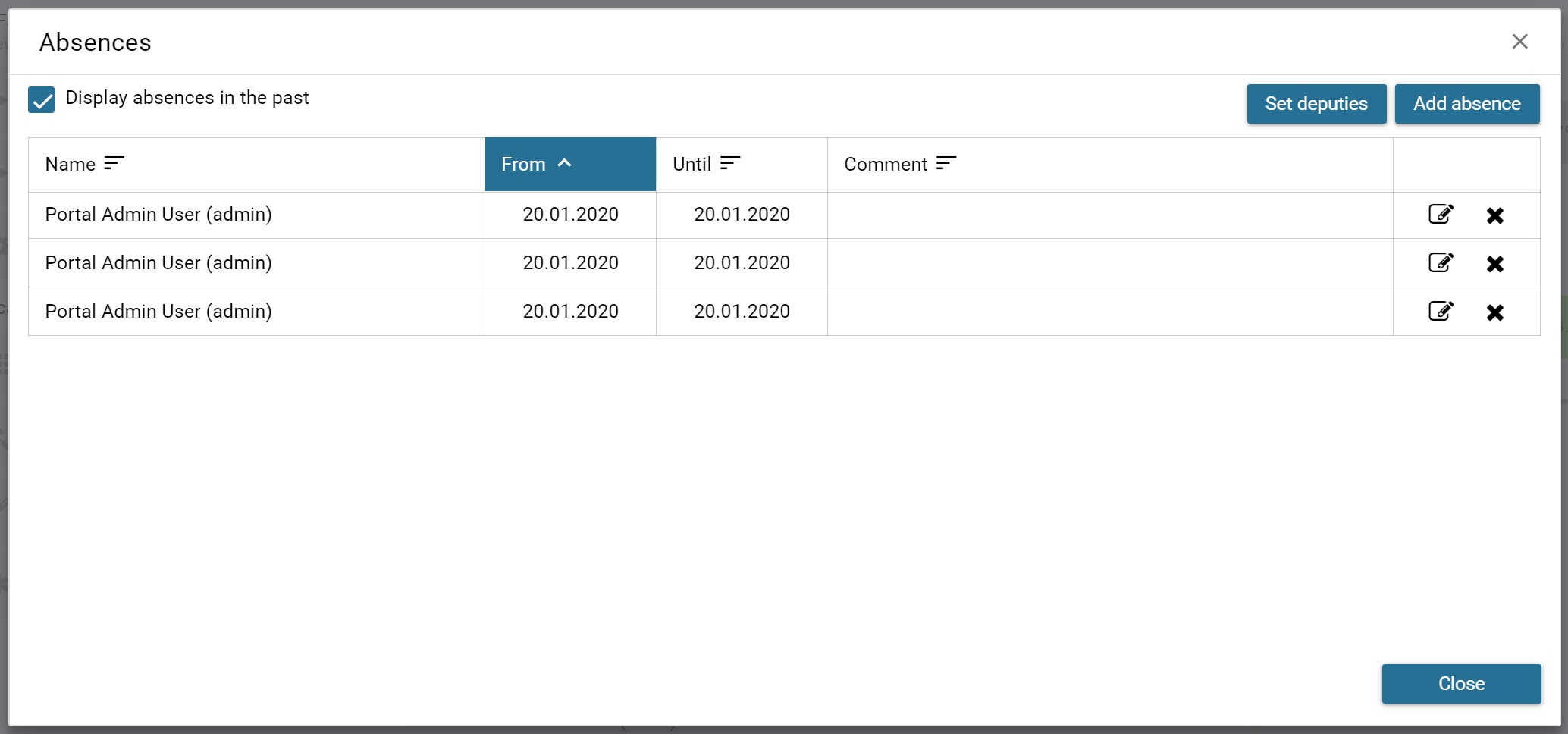1568x734 pixels.
Task: Click the From date in the first row
Action: tap(570, 215)
